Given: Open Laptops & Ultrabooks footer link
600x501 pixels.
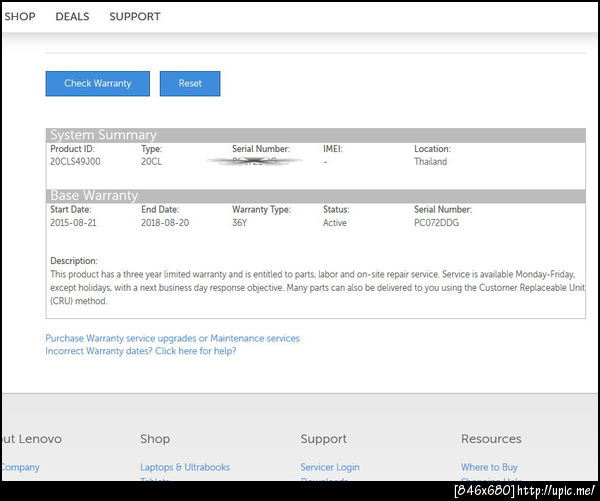Looking at the screenshot, I should tap(185, 467).
